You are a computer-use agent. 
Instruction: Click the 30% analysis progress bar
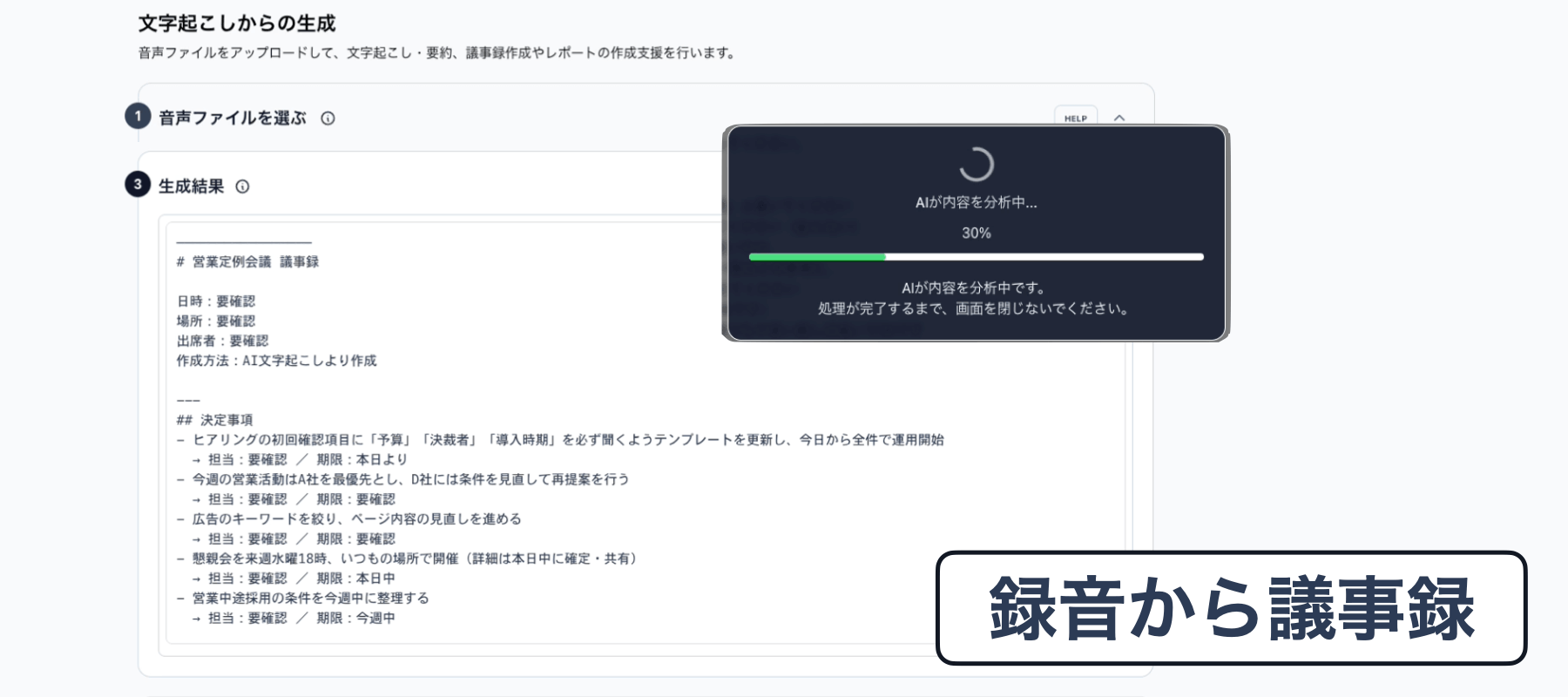976,257
